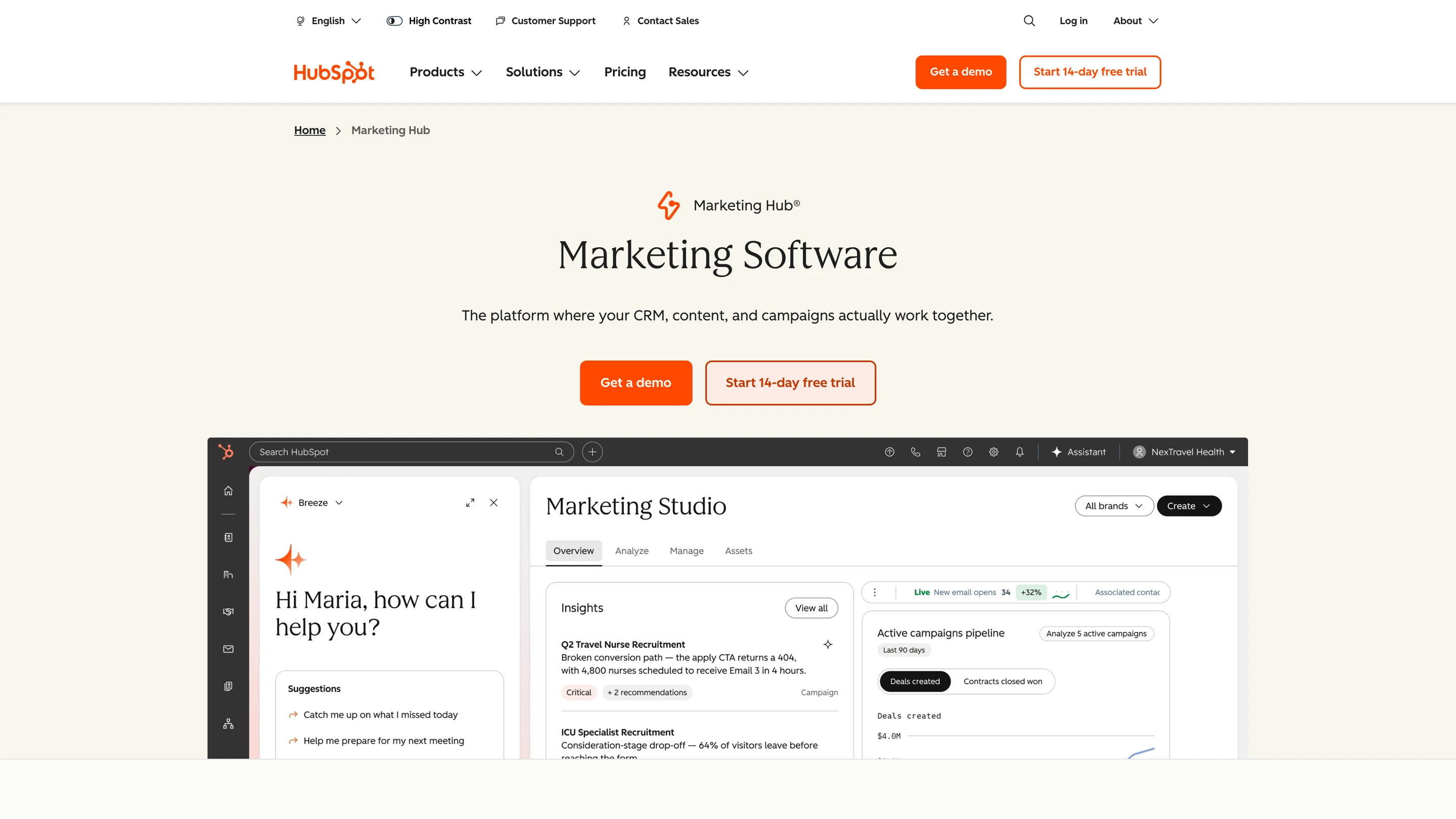Open the upgrade arrow icon in app bar
This screenshot has width=1456, height=819.
(x=890, y=451)
